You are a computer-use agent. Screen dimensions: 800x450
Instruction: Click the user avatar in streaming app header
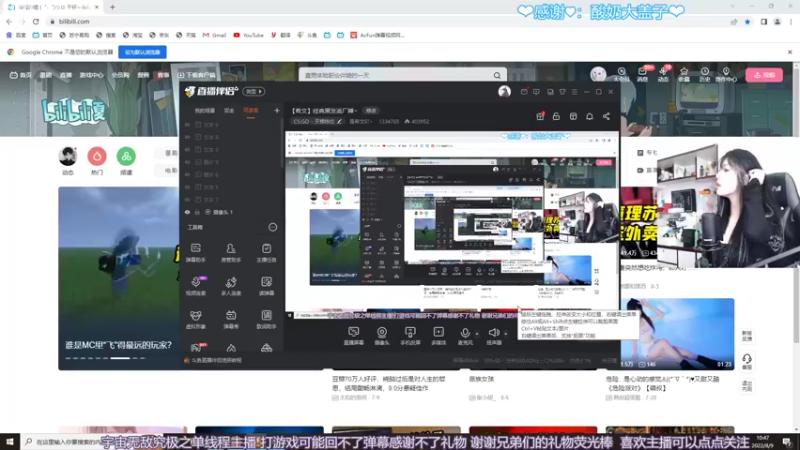504,92
